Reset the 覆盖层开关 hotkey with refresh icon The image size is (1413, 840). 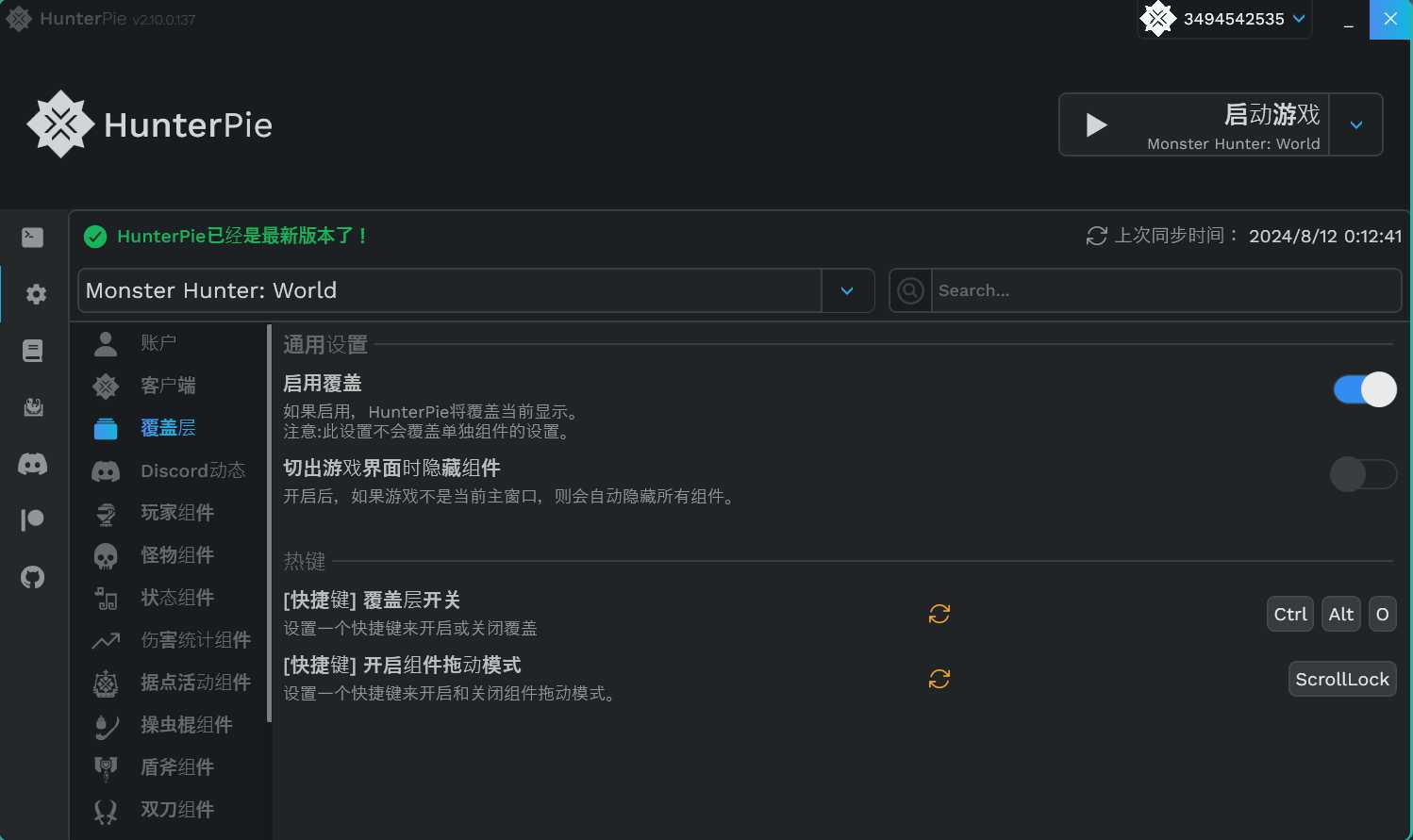point(939,614)
